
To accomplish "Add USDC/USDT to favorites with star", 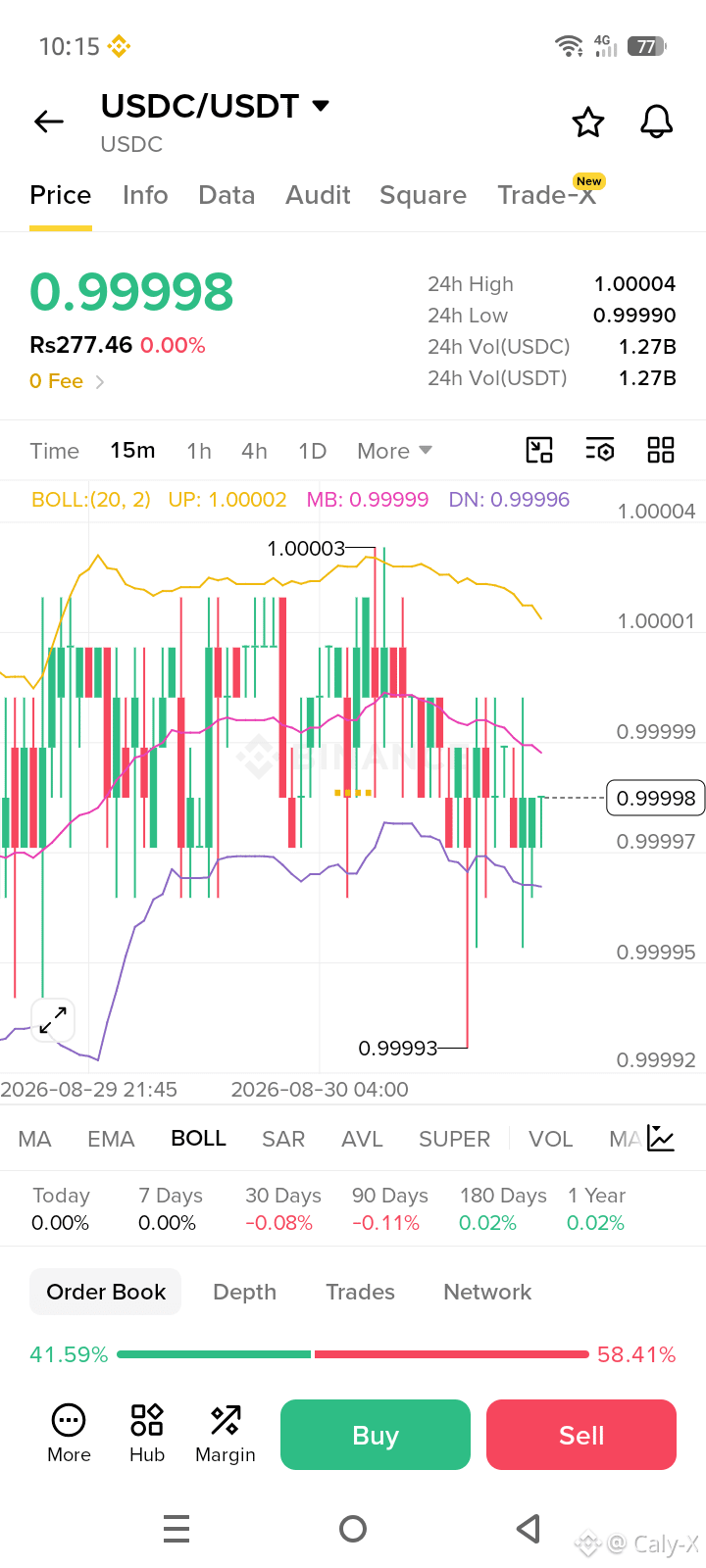I will coord(588,122).
